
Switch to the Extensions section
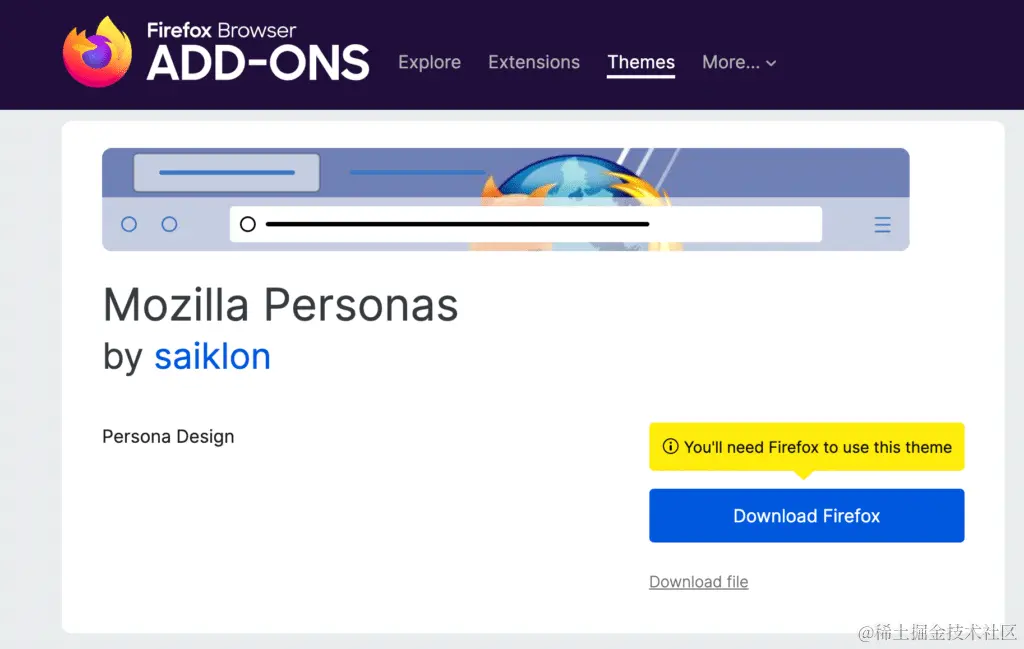pos(534,62)
